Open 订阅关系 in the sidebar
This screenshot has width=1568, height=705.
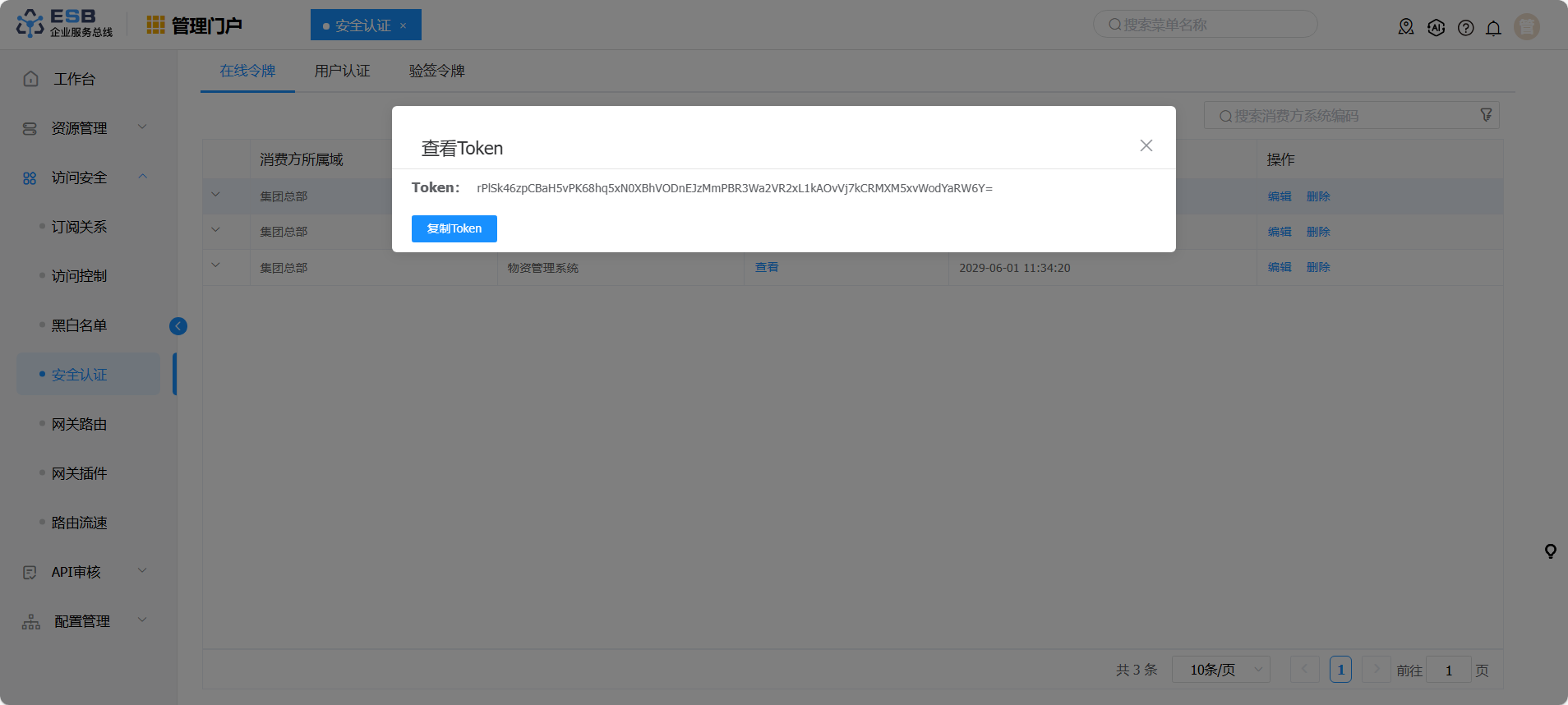pyautogui.click(x=80, y=227)
